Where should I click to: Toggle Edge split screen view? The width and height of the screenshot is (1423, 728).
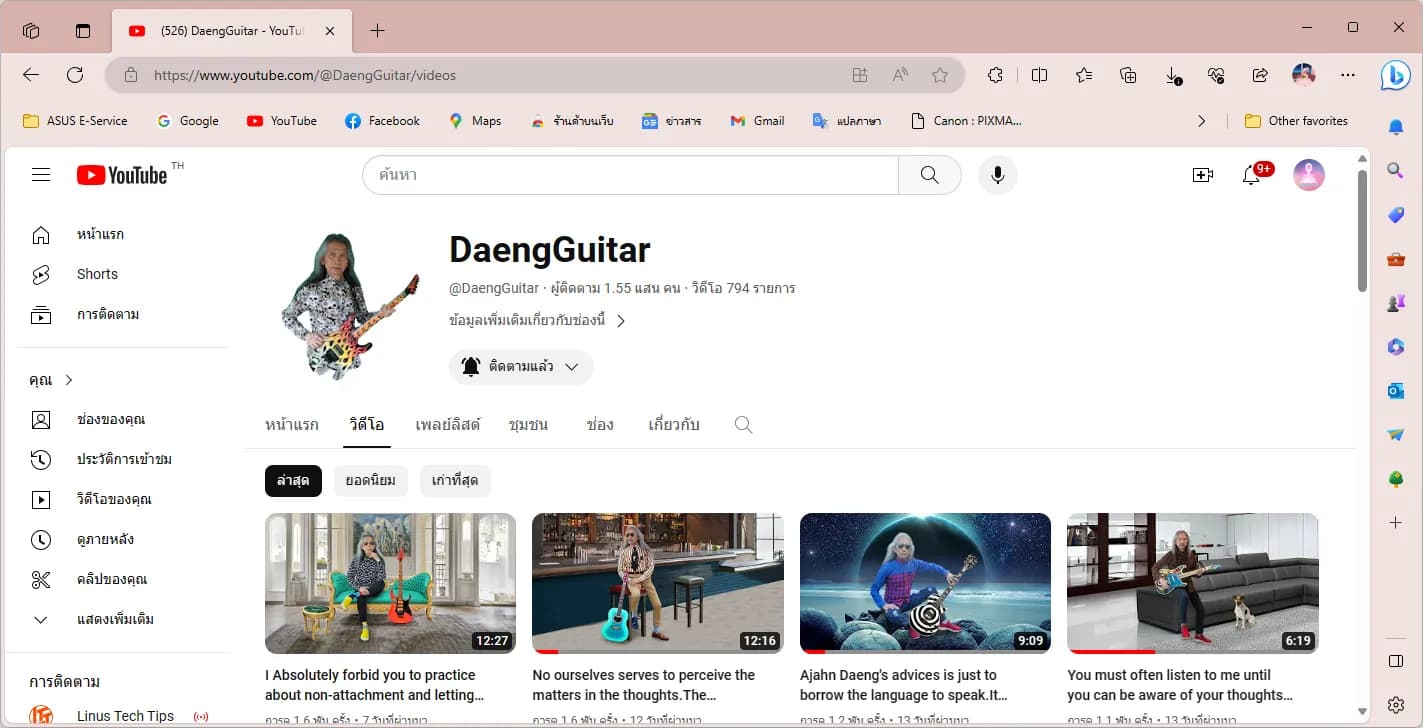pyautogui.click(x=1039, y=75)
